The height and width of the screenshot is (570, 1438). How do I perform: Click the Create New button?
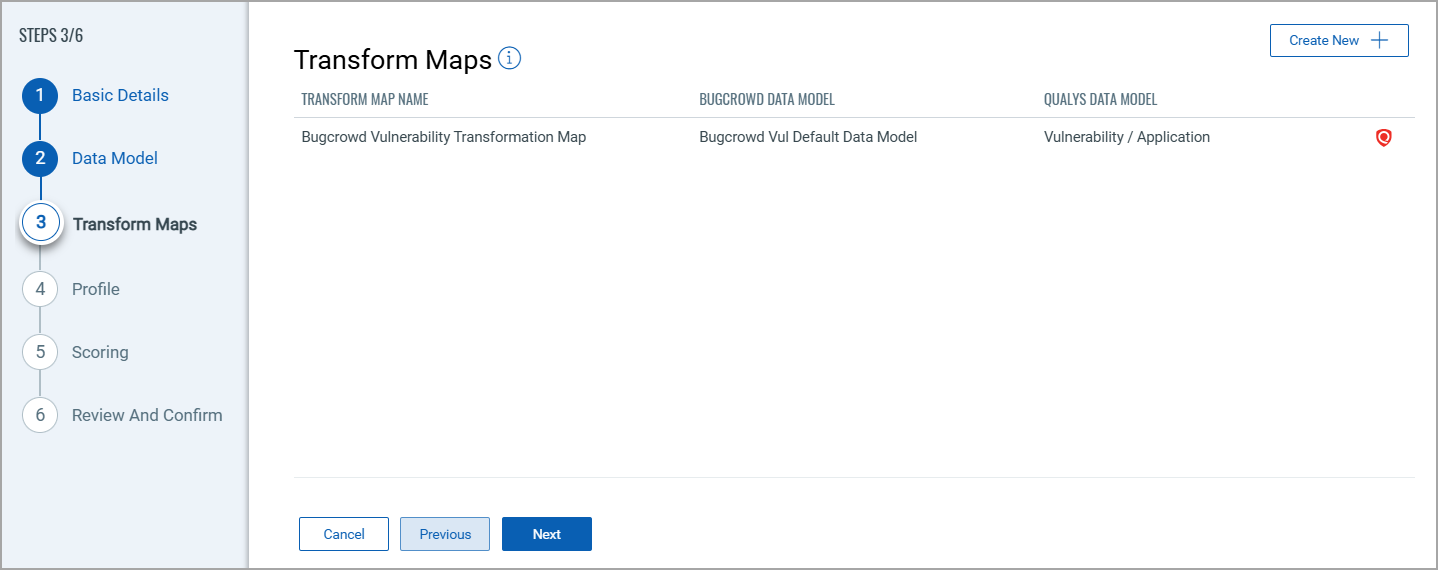tap(1339, 40)
